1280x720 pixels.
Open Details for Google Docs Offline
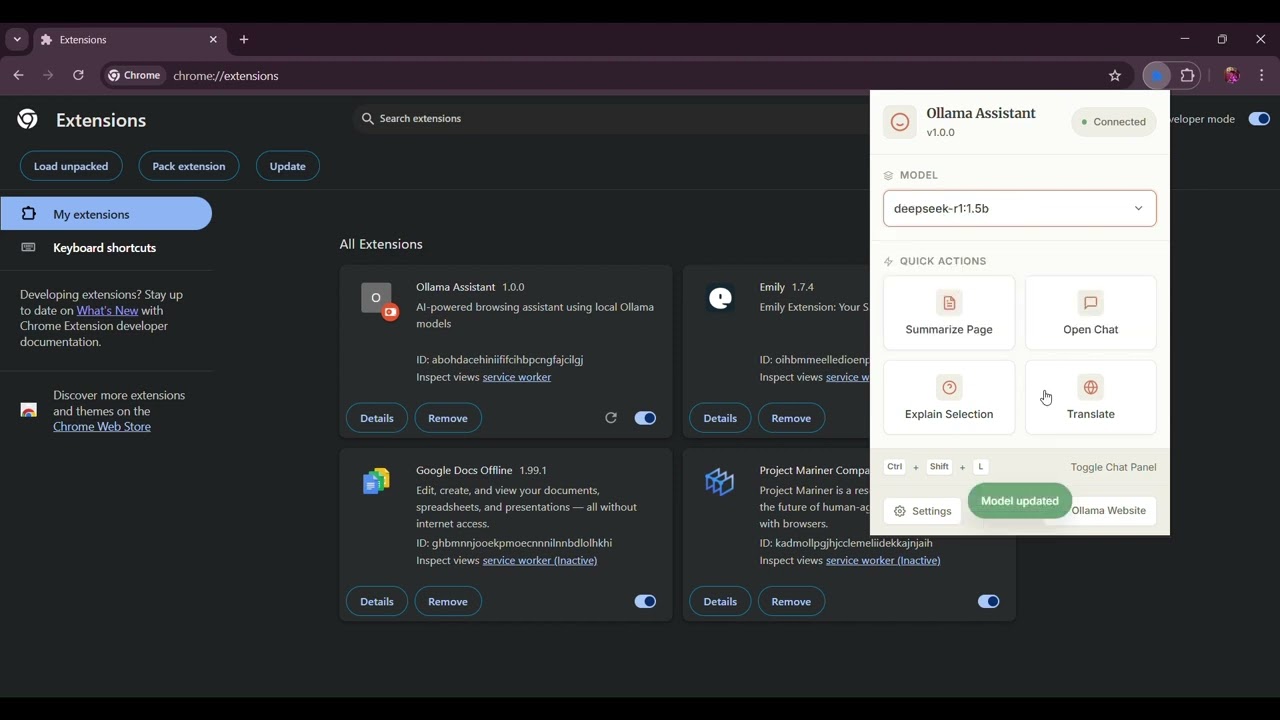[x=377, y=602]
